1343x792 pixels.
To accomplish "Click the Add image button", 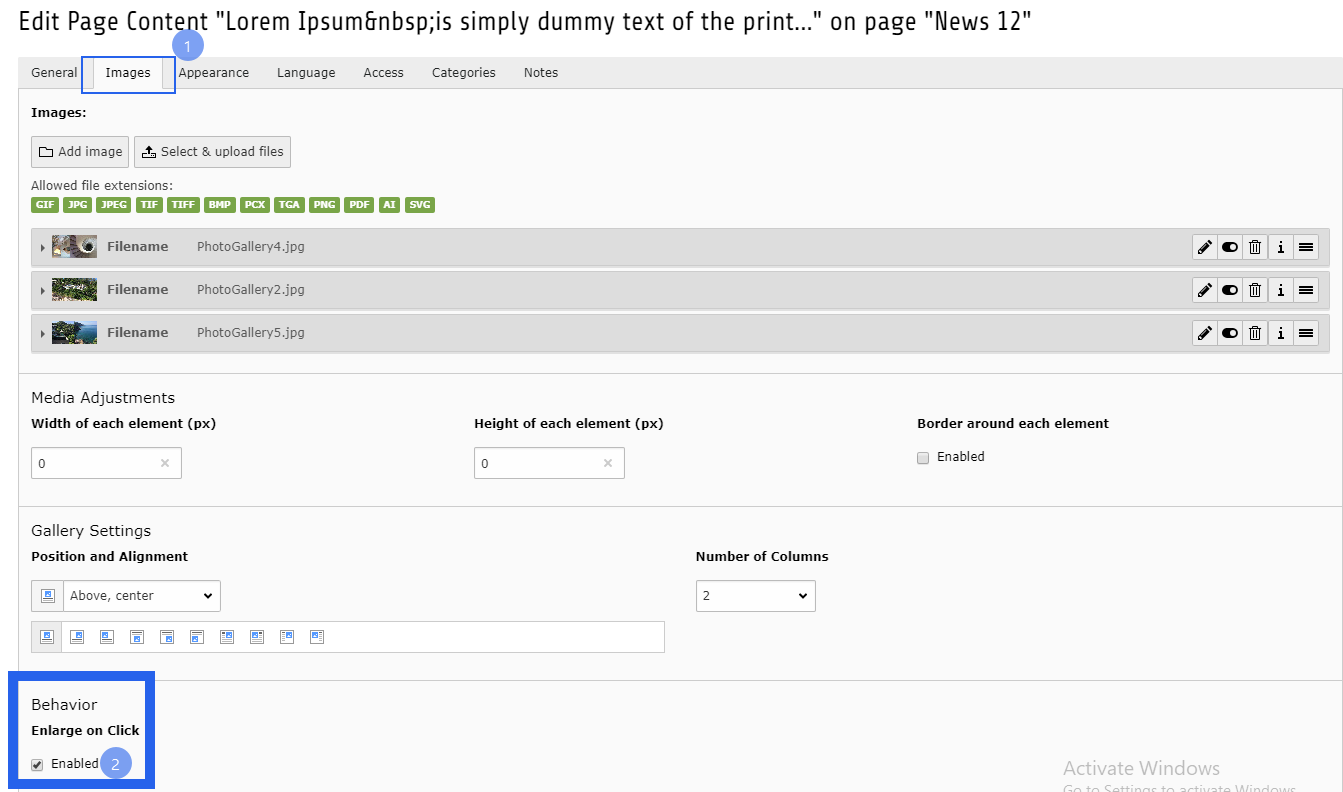I will [80, 152].
